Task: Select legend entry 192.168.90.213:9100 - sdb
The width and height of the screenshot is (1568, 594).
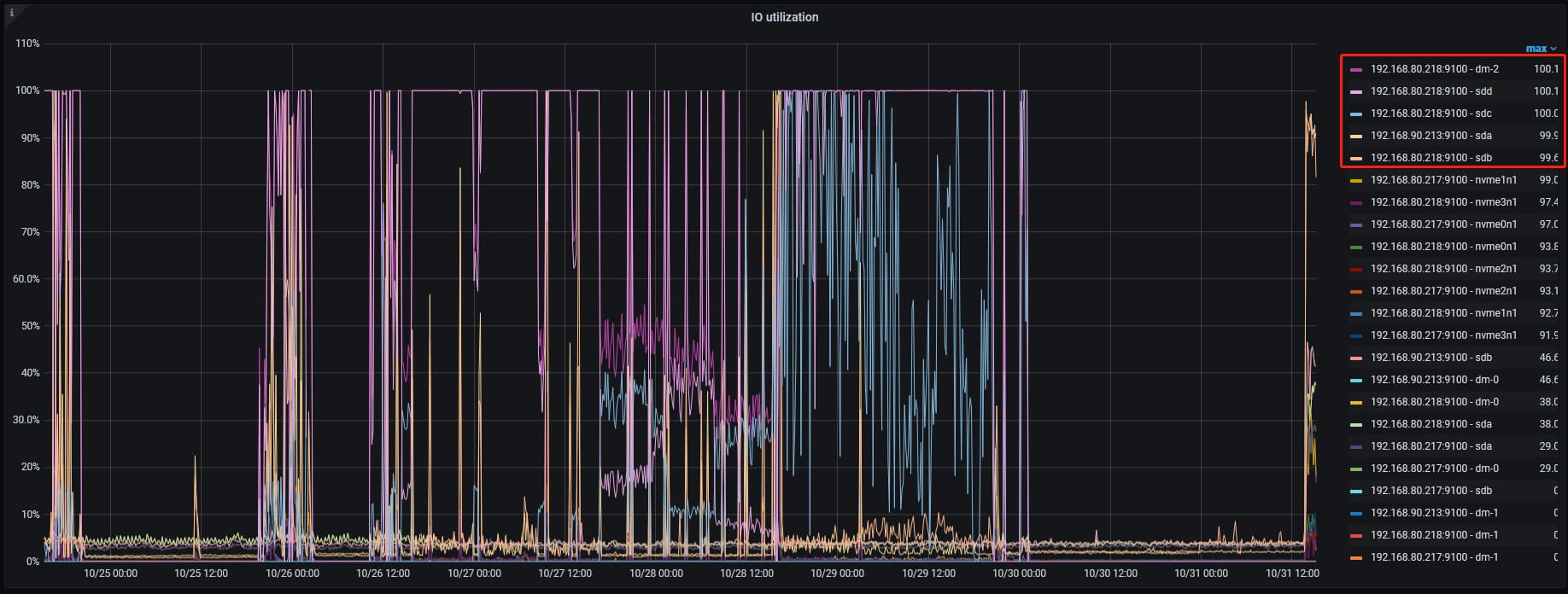Action: click(1431, 358)
